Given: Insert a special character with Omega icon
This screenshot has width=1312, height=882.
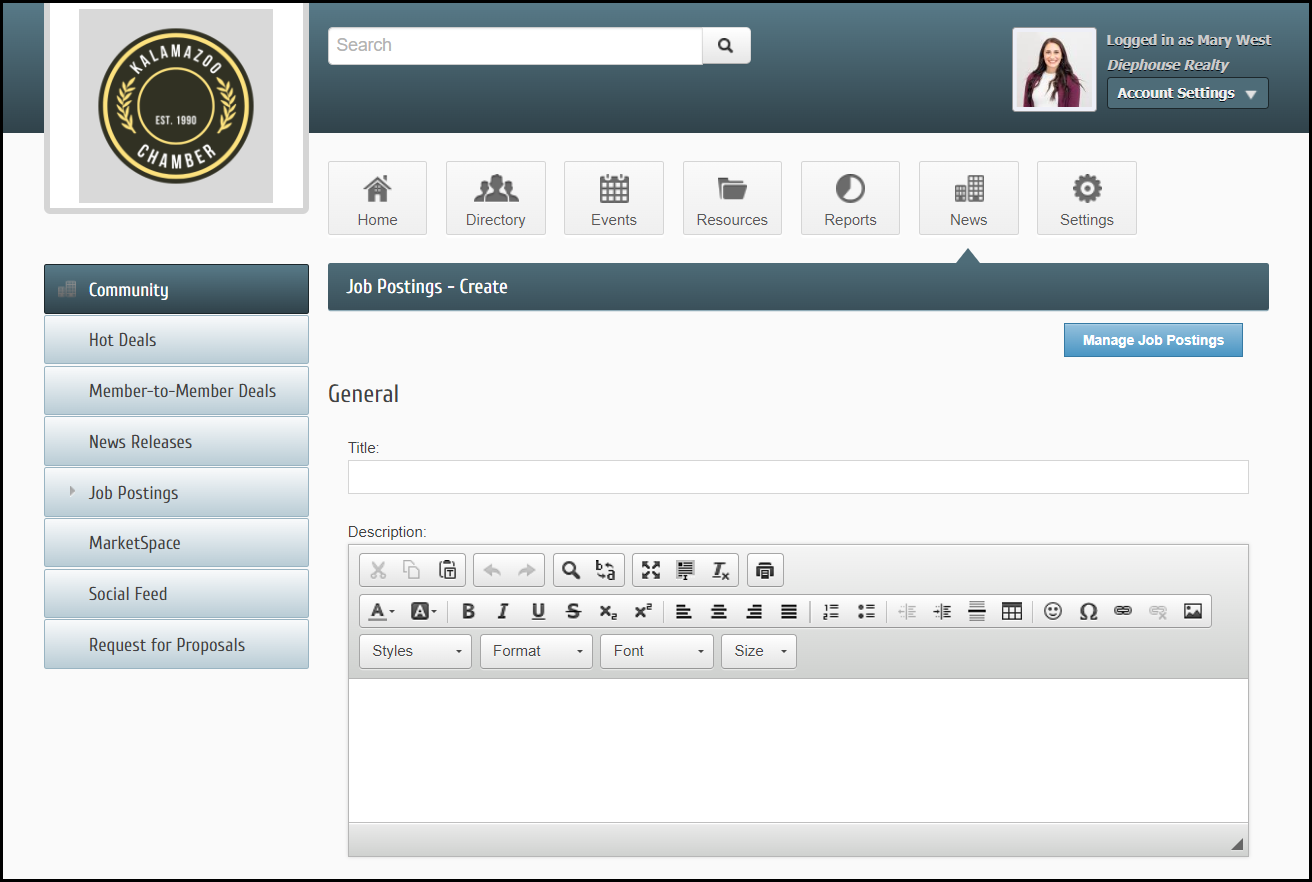Looking at the screenshot, I should [x=1088, y=611].
